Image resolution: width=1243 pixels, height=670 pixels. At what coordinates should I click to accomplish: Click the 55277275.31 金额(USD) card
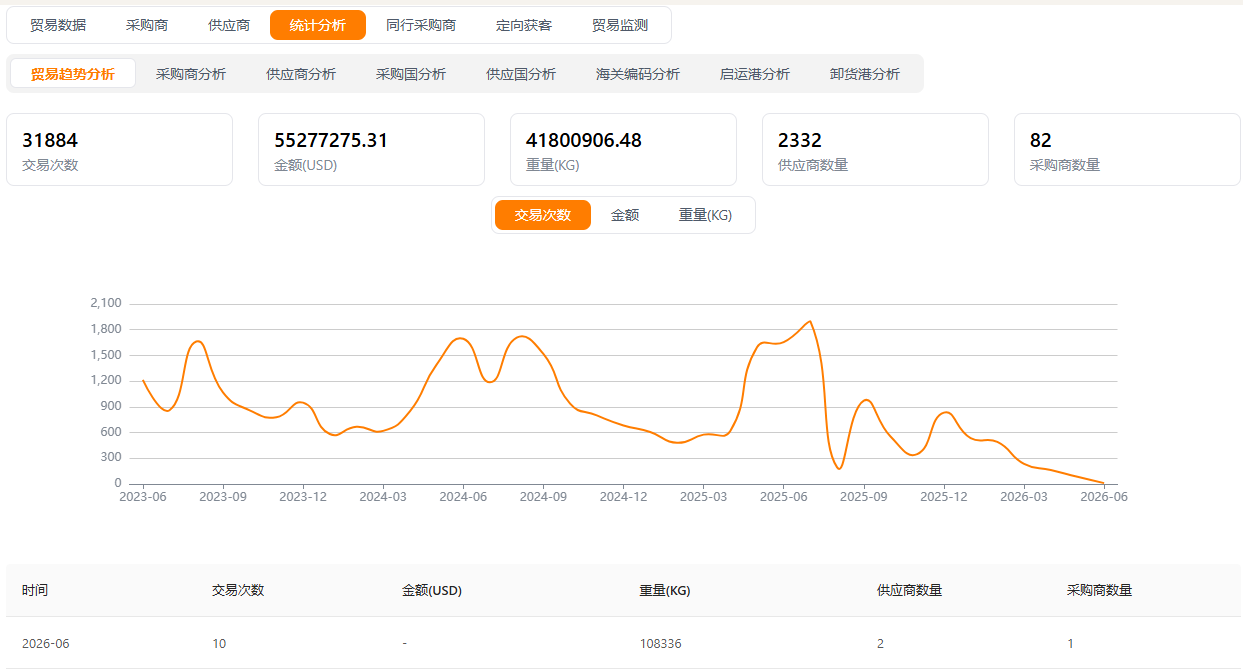(x=371, y=149)
